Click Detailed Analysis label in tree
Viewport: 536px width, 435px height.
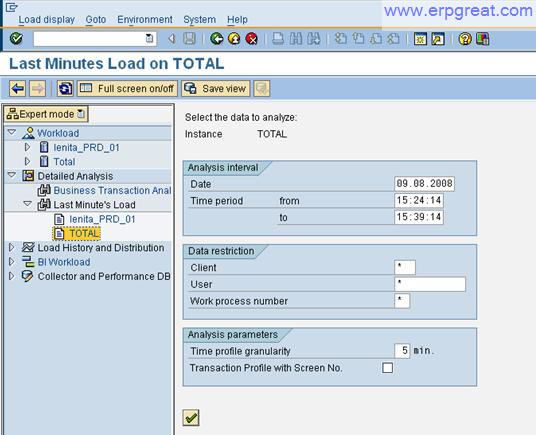coord(75,176)
